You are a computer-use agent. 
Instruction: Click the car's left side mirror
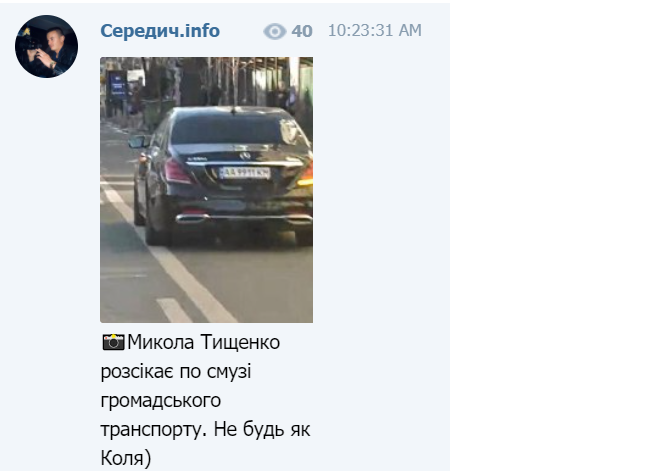coord(138,142)
